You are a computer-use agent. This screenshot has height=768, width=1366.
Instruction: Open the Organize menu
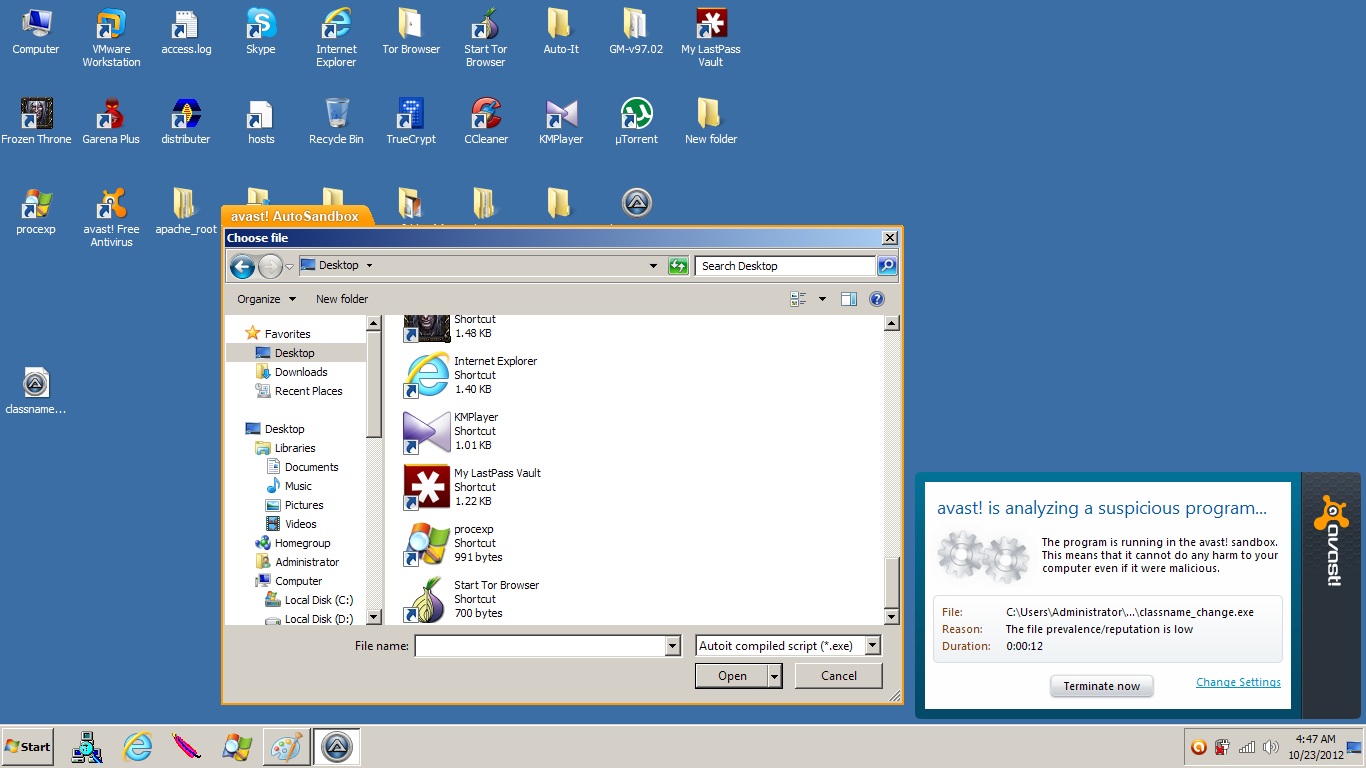tap(266, 299)
